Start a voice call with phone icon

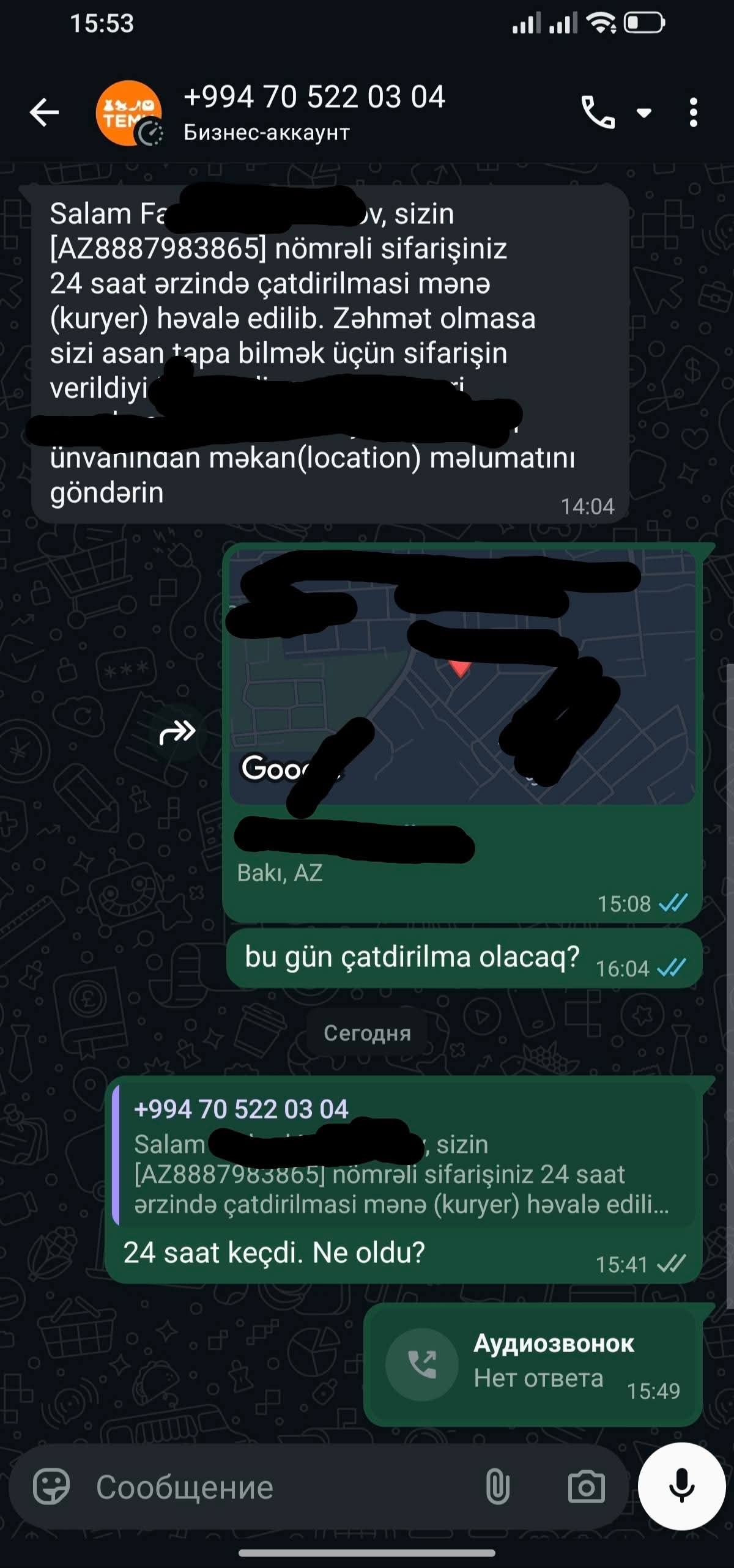tap(598, 113)
